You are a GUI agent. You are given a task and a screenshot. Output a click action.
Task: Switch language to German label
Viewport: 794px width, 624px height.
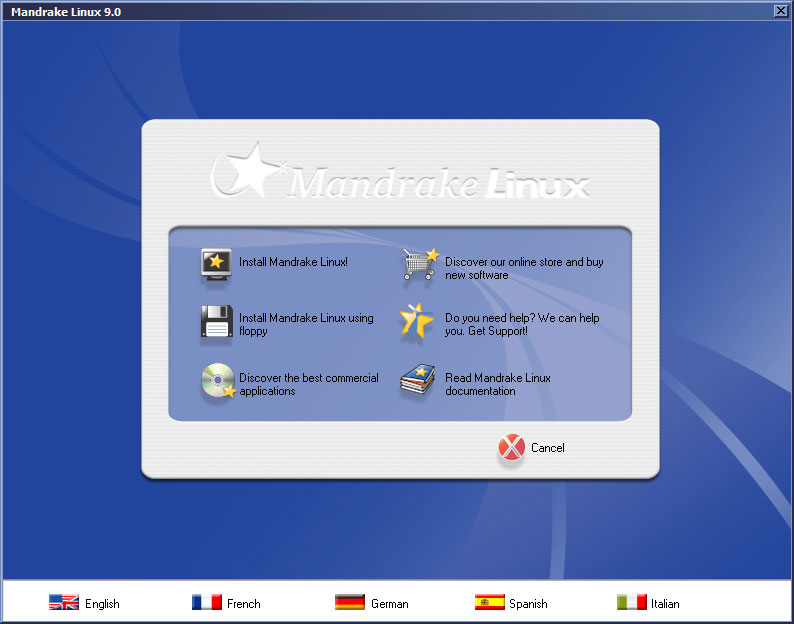[389, 604]
